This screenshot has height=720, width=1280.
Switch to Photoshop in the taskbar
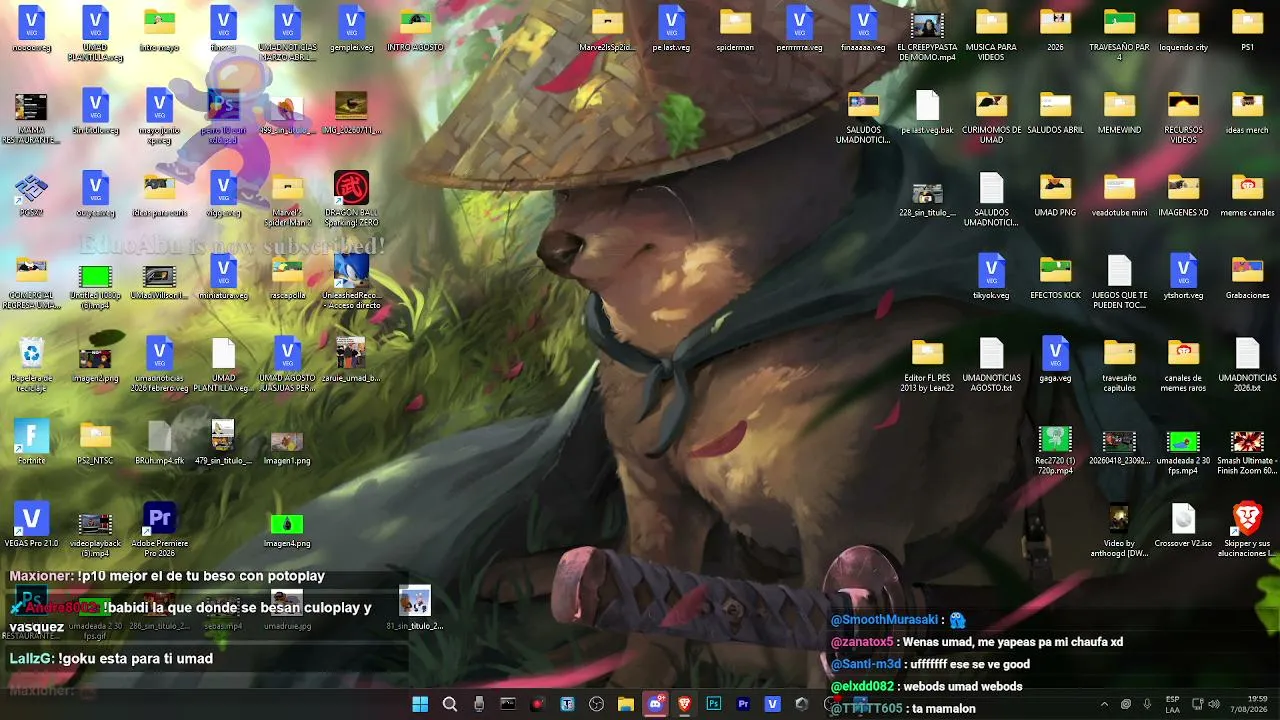coord(714,704)
